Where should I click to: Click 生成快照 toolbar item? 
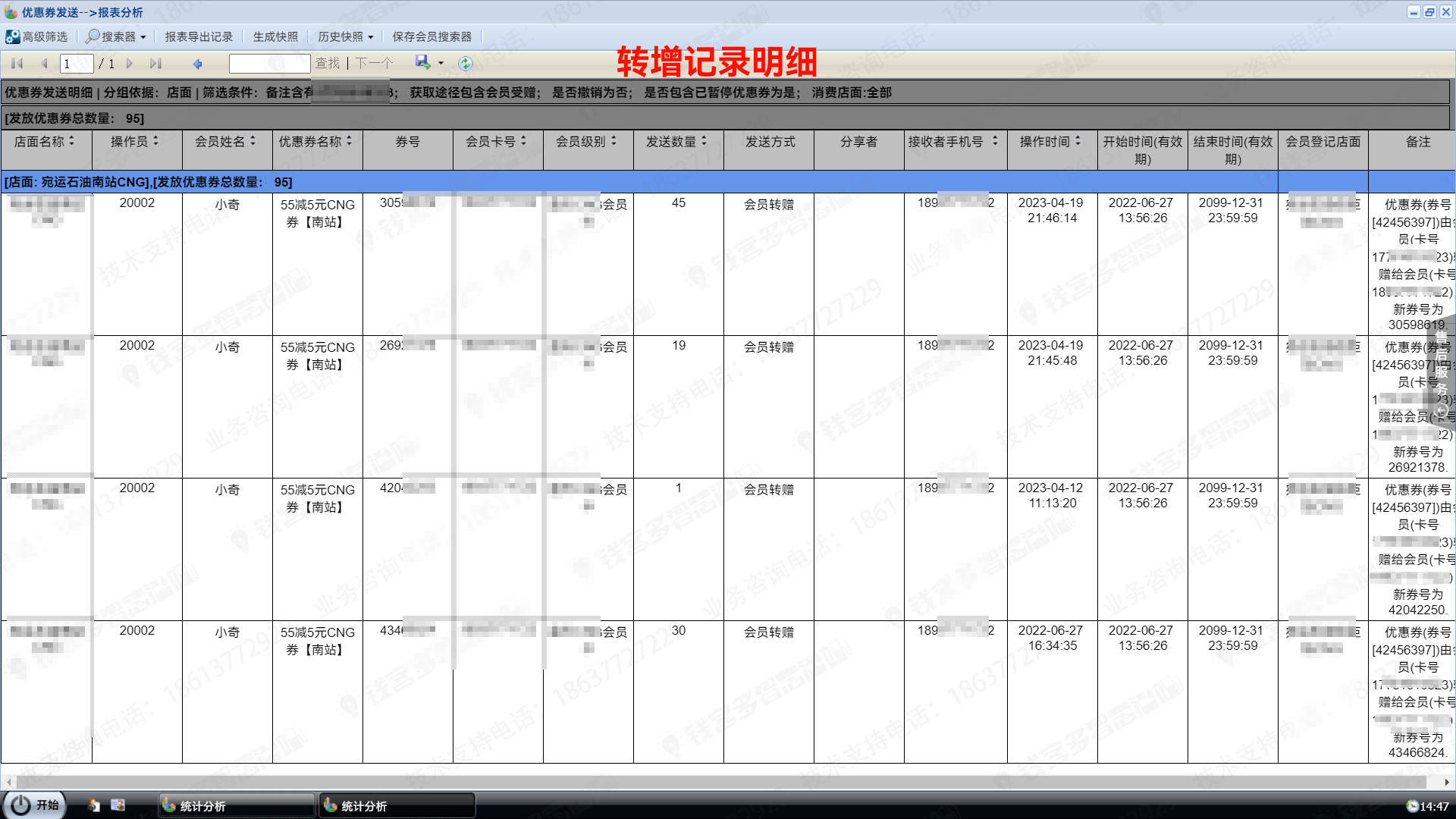[x=275, y=36]
